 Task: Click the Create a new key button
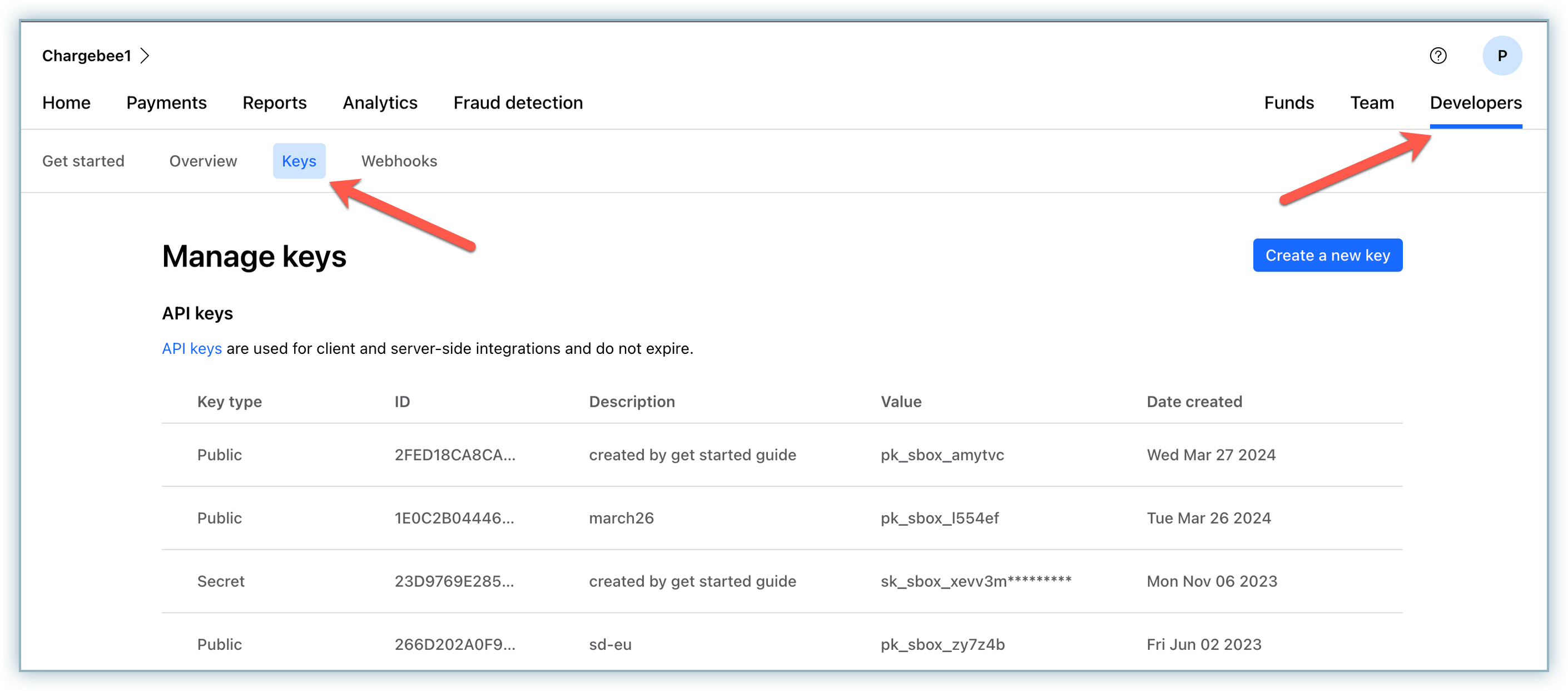coord(1327,256)
